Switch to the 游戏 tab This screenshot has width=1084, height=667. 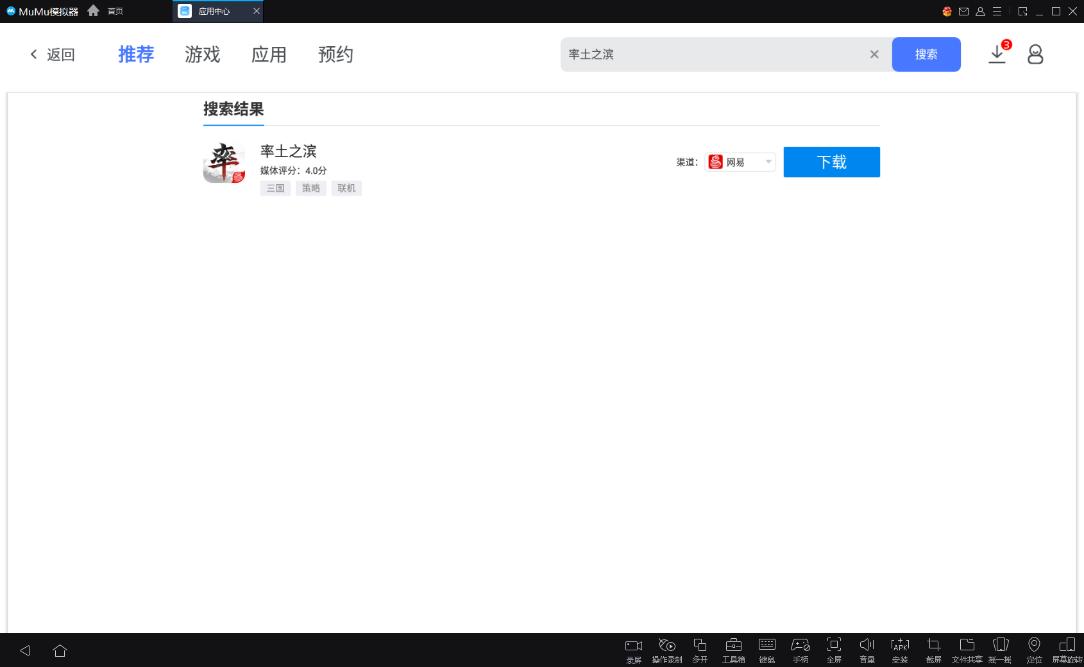(202, 55)
